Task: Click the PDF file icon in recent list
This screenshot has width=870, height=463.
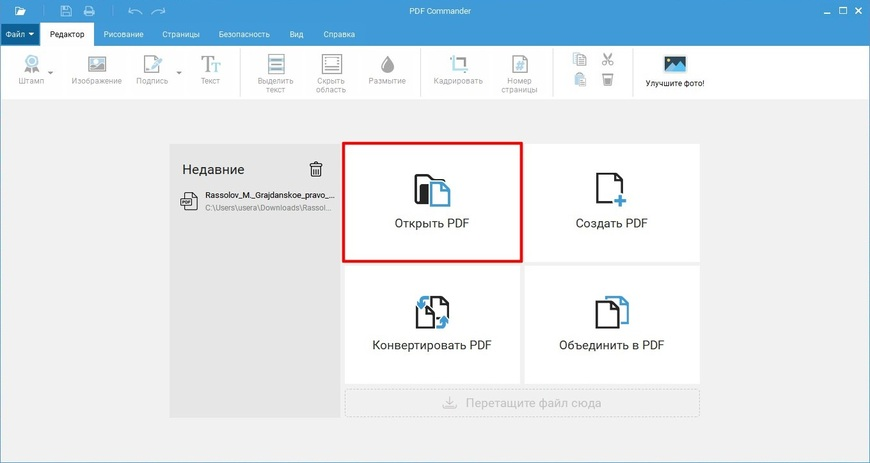Action: click(x=189, y=201)
